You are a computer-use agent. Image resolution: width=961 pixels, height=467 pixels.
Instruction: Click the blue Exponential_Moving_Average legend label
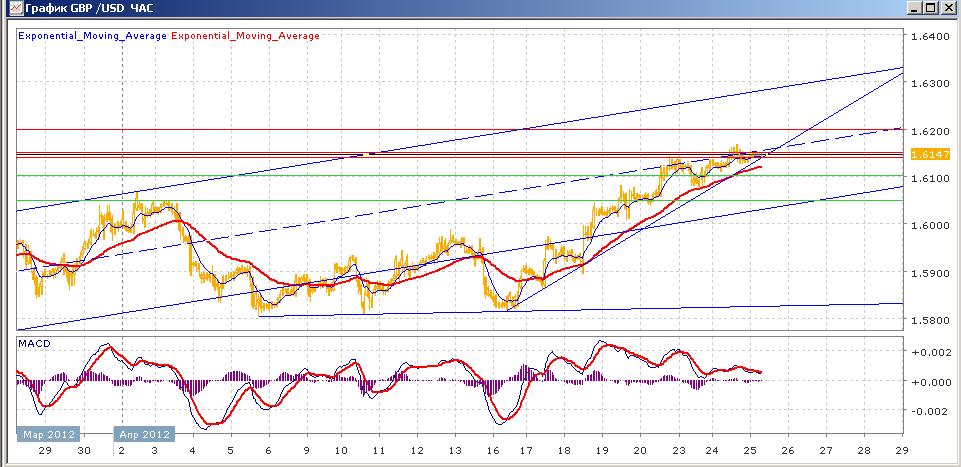(x=93, y=36)
